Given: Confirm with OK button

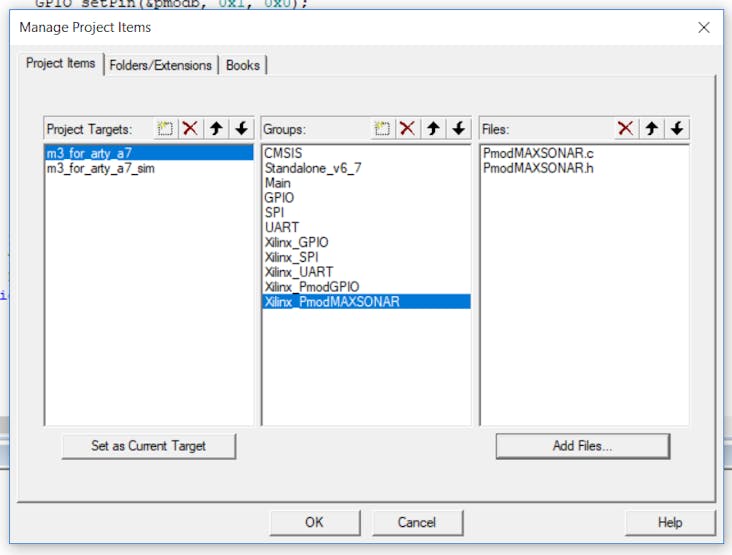Looking at the screenshot, I should click(x=315, y=522).
